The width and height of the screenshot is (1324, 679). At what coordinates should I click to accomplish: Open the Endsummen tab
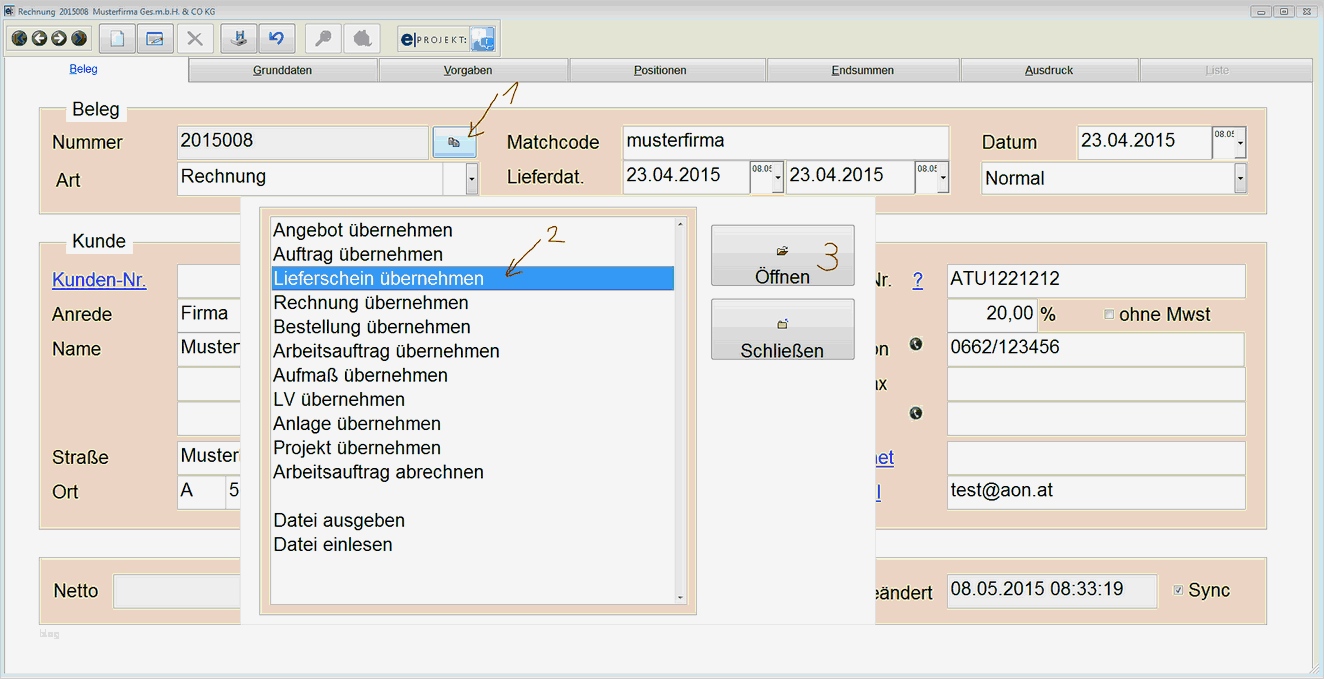862,71
